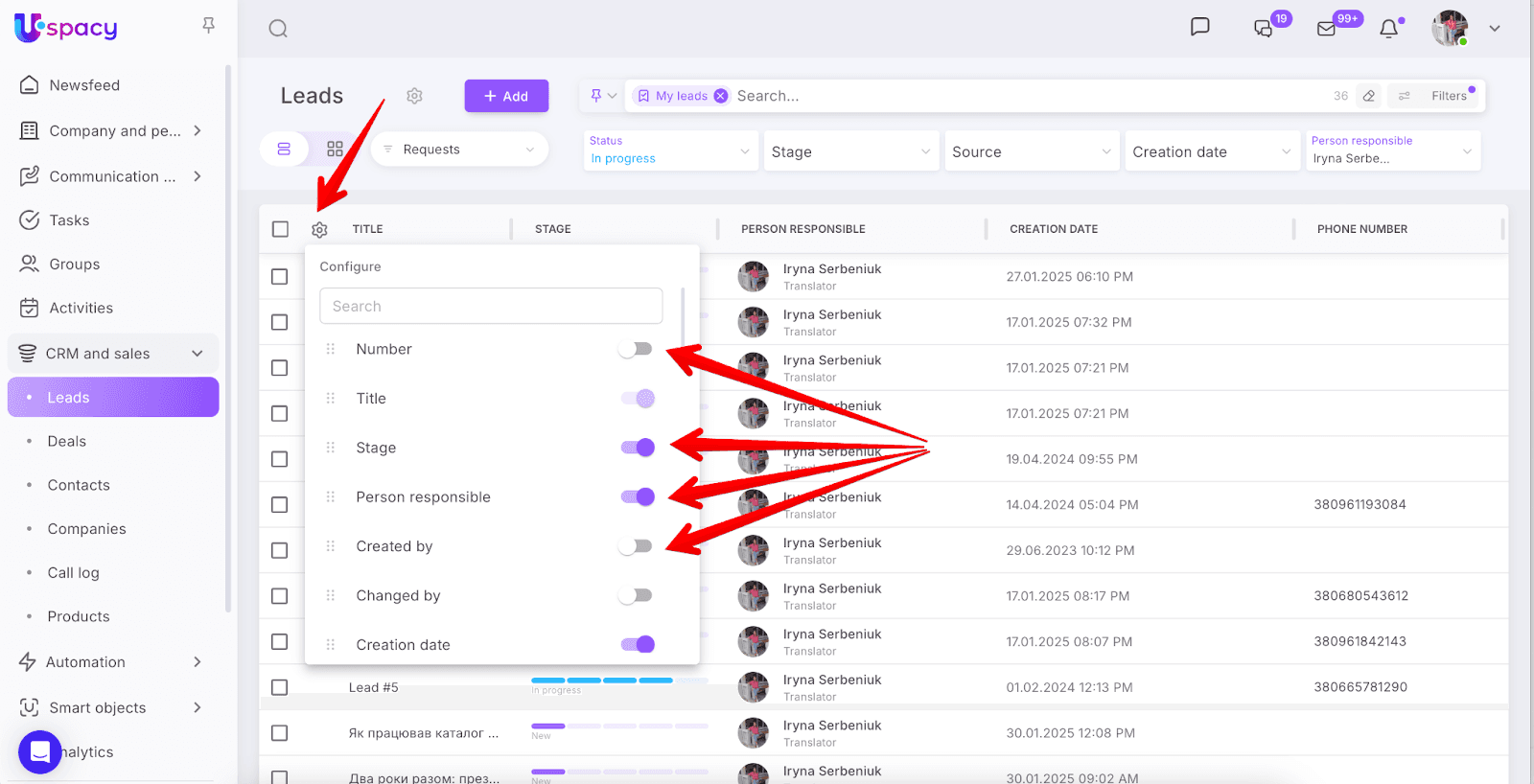Remove the My leads filter chip
The width and height of the screenshot is (1534, 784).
pyautogui.click(x=721, y=96)
